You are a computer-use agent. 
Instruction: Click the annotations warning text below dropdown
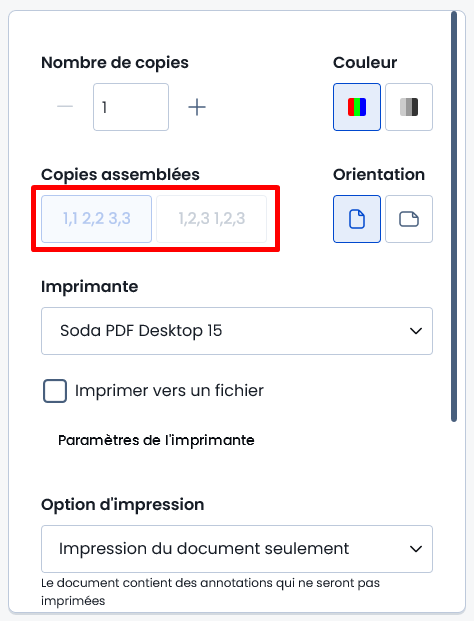(x=210, y=592)
